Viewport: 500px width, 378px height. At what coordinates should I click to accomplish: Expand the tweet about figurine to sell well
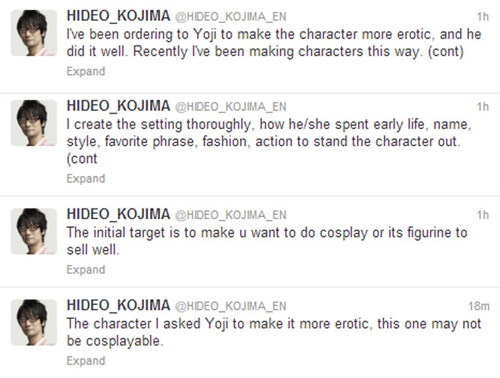pos(86,270)
